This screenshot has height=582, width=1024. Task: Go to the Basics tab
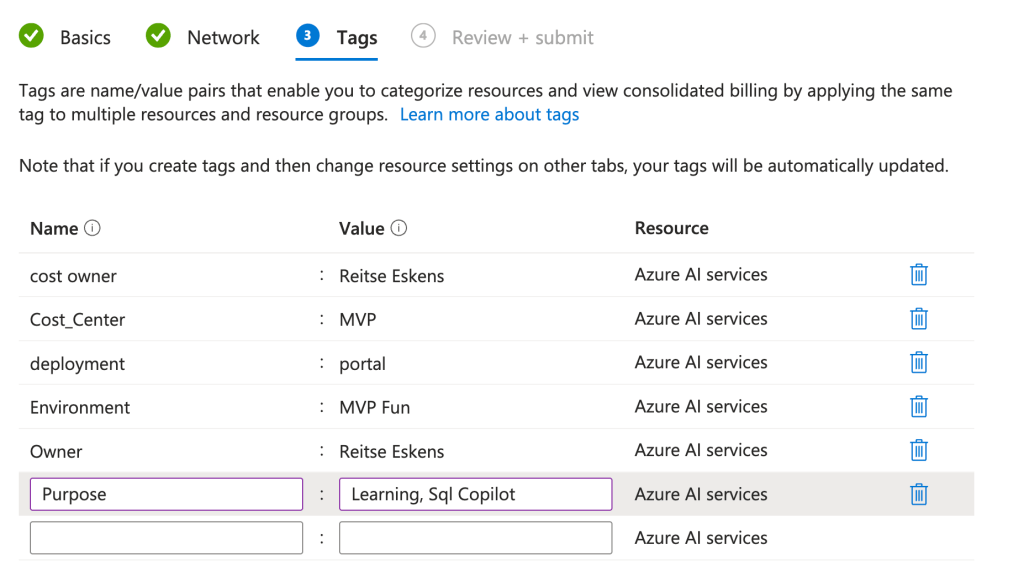[x=66, y=37]
